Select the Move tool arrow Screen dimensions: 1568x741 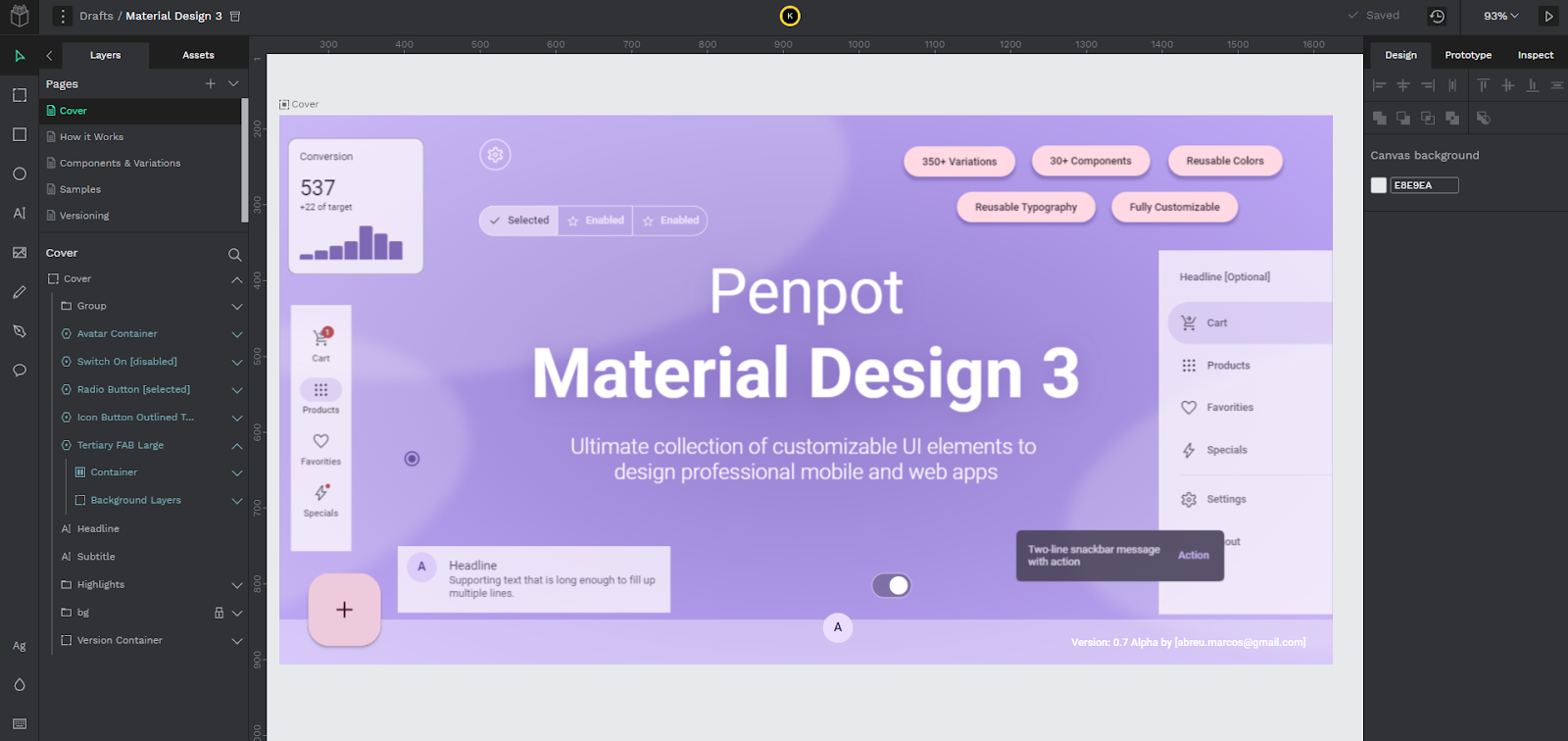tap(20, 56)
